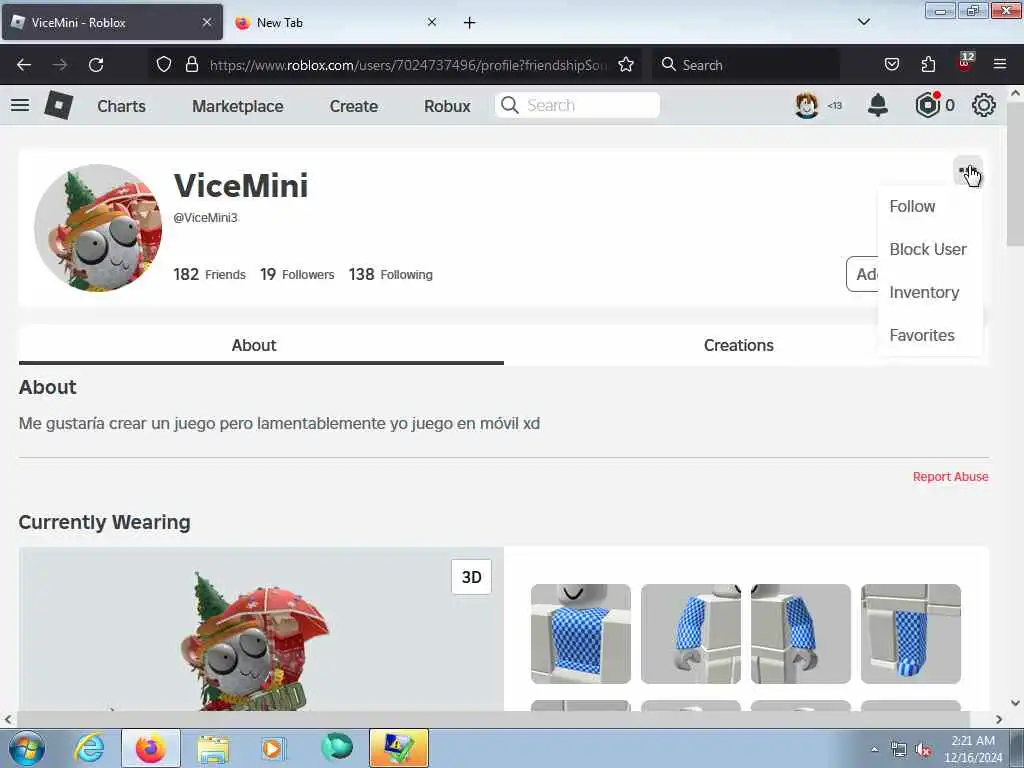This screenshot has height=768, width=1024.
Task: Bookmark this page with the star icon
Action: point(626,65)
